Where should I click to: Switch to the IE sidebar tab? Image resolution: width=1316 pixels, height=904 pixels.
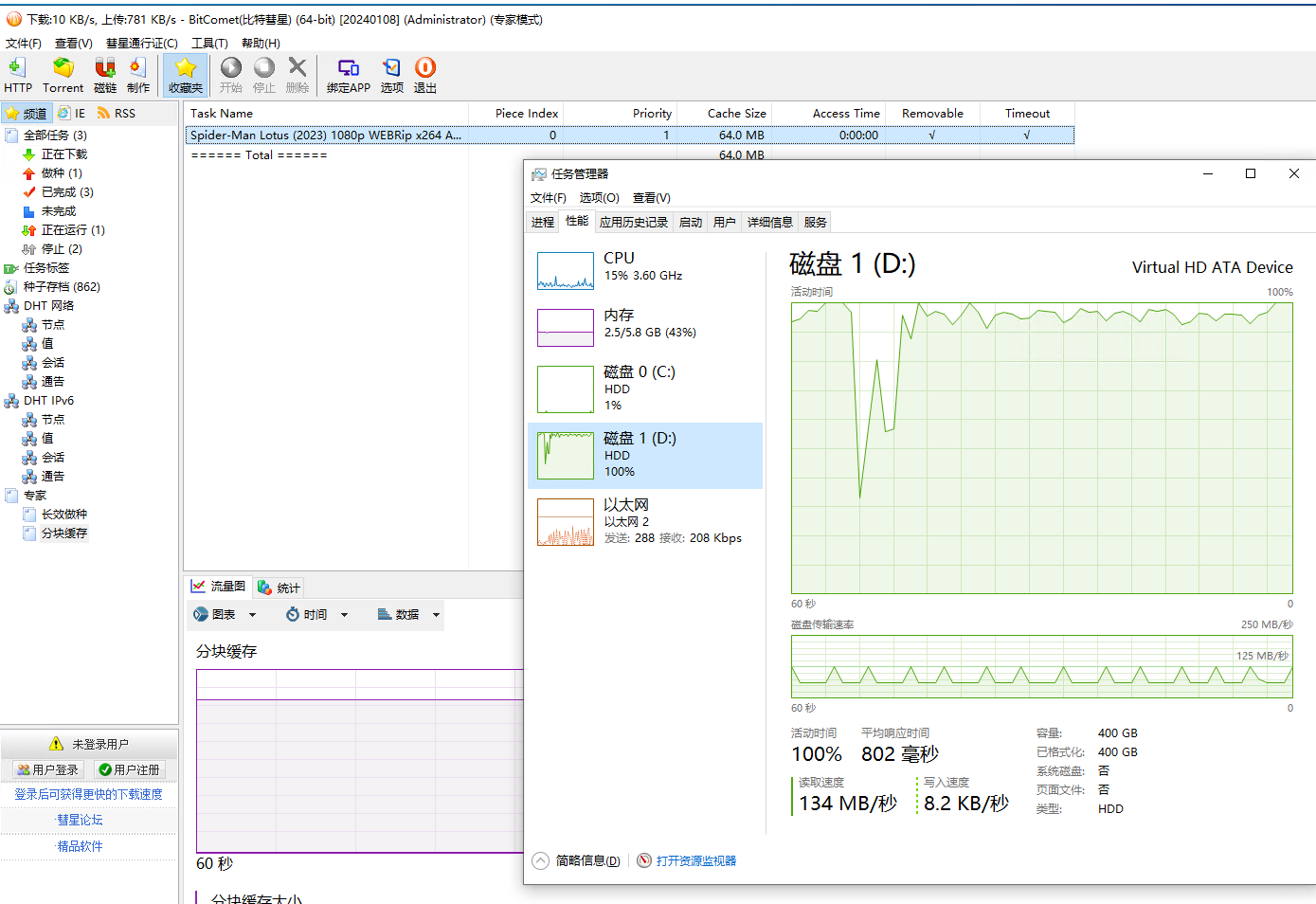72,113
